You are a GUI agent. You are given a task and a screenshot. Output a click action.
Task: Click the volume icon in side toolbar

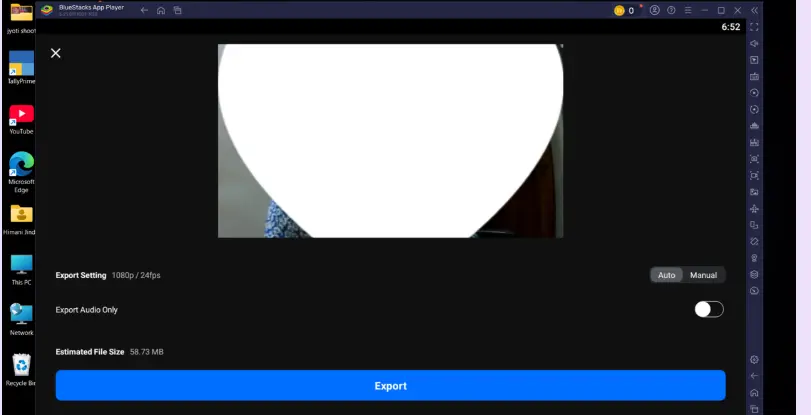pyautogui.click(x=755, y=44)
